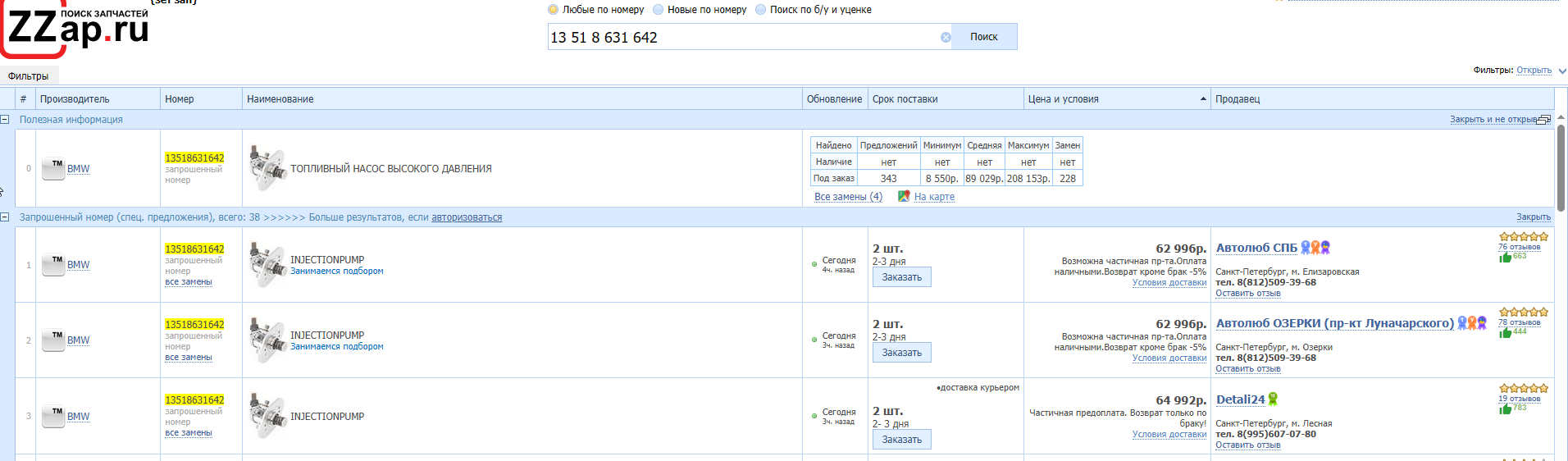Sort by the Номер column header

pos(201,99)
